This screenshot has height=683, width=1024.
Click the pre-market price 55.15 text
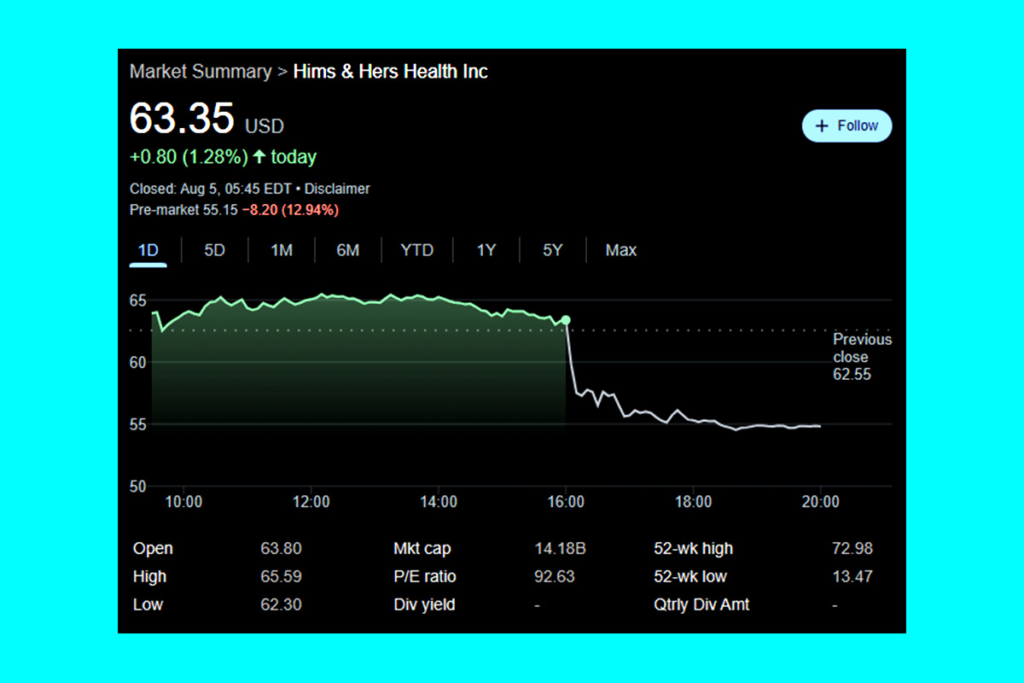[207, 210]
